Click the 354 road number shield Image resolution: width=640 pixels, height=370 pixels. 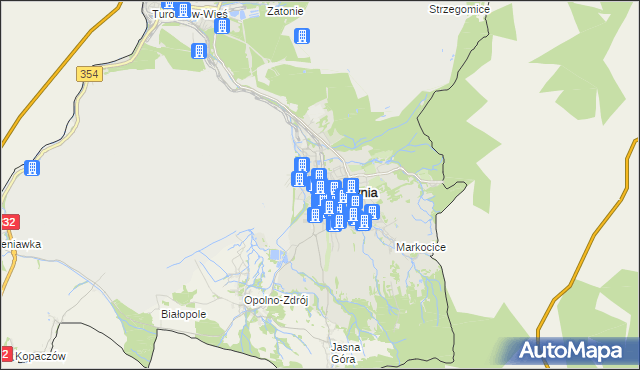(x=89, y=74)
